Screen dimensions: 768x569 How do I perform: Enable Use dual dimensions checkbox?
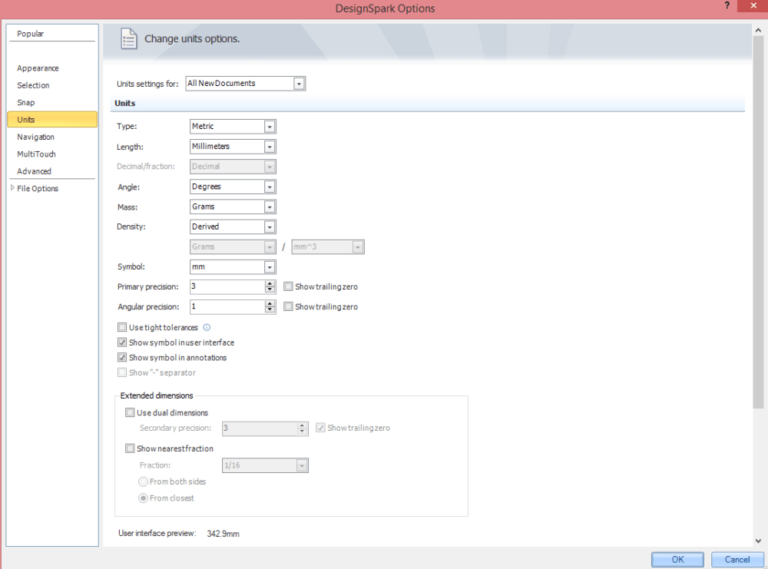point(130,413)
